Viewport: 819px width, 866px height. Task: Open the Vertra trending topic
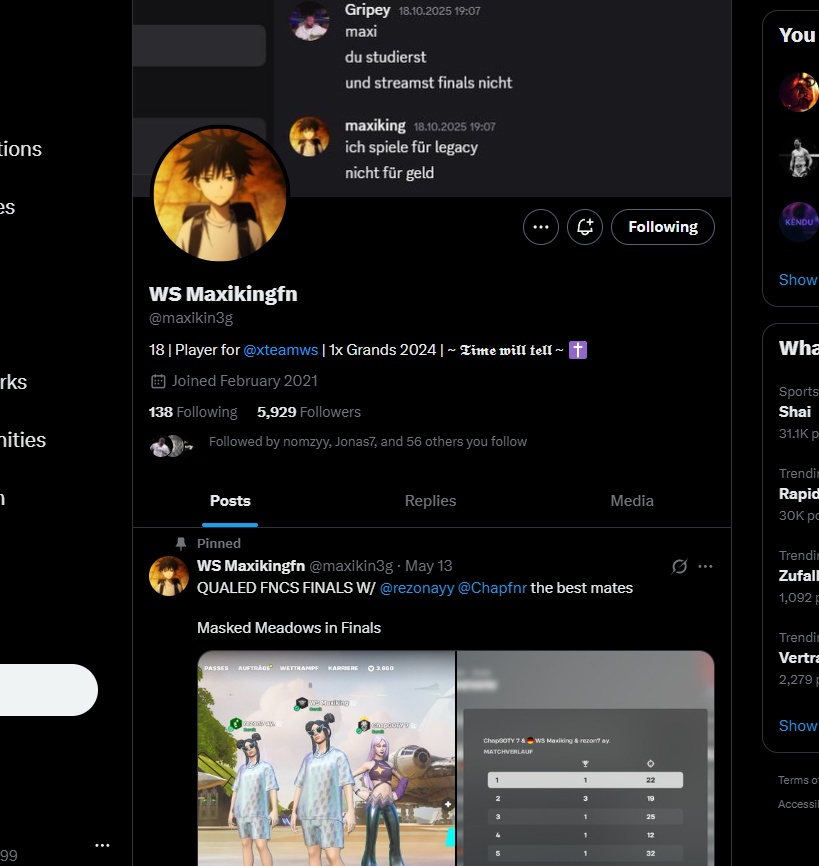tap(799, 658)
